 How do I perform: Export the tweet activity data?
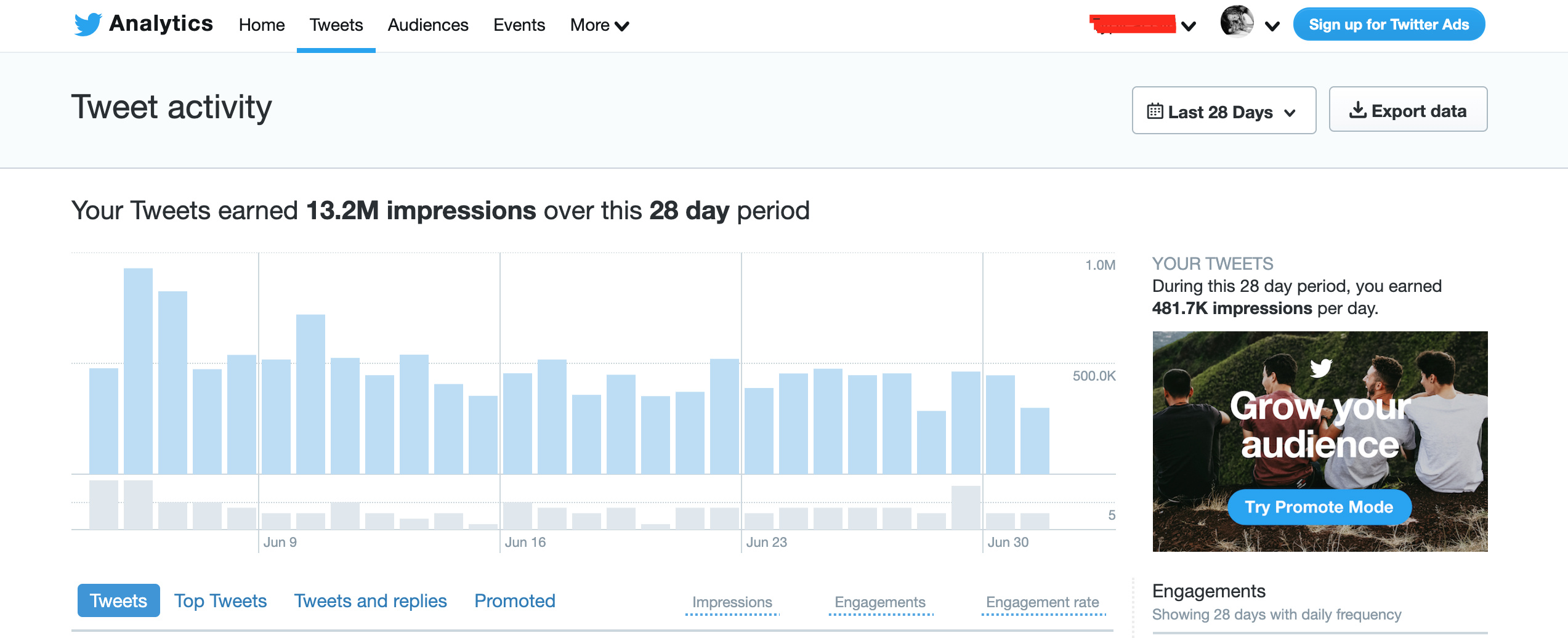[x=1408, y=110]
